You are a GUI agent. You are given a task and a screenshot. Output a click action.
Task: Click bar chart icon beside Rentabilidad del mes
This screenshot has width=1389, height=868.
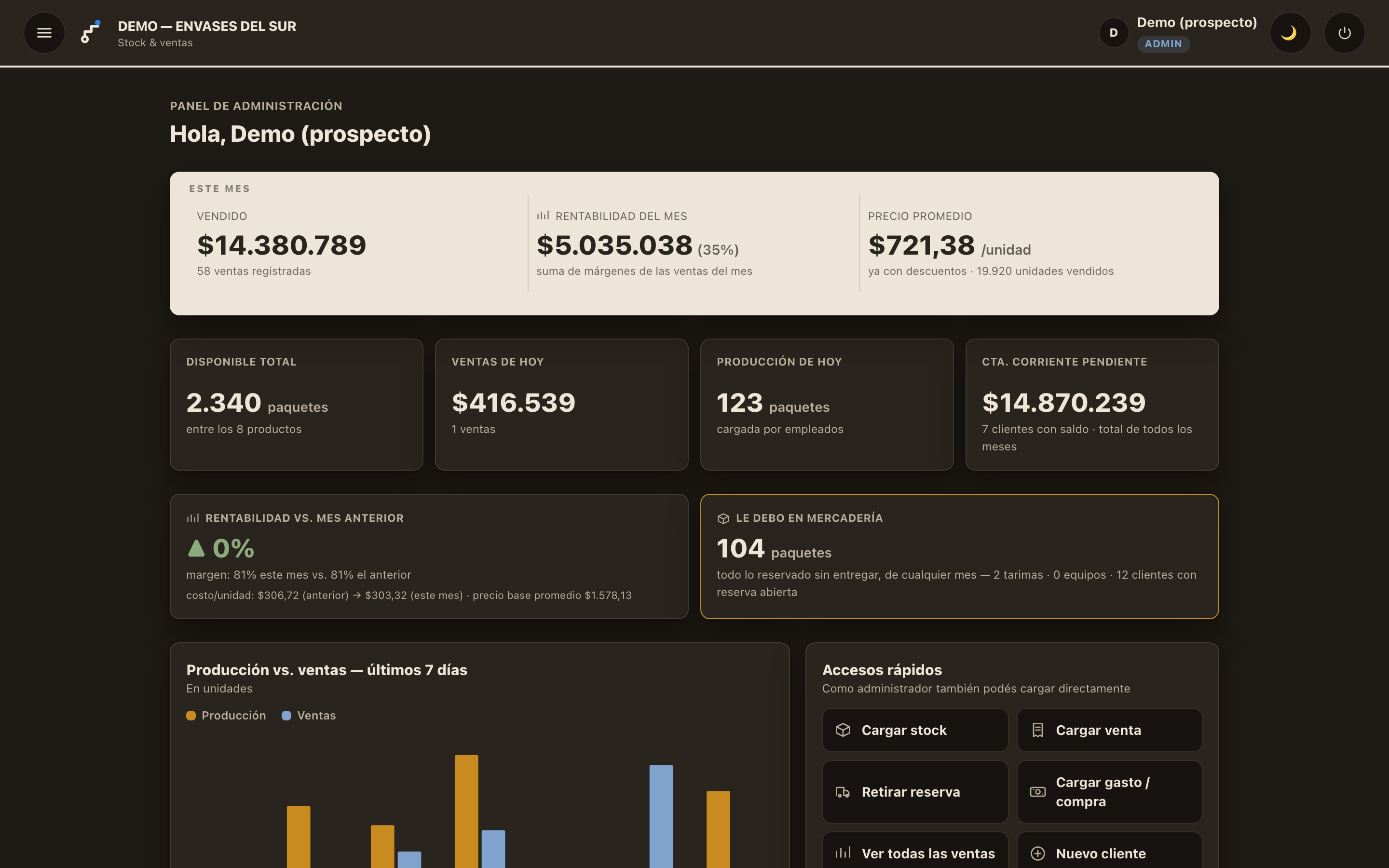pos(543,215)
